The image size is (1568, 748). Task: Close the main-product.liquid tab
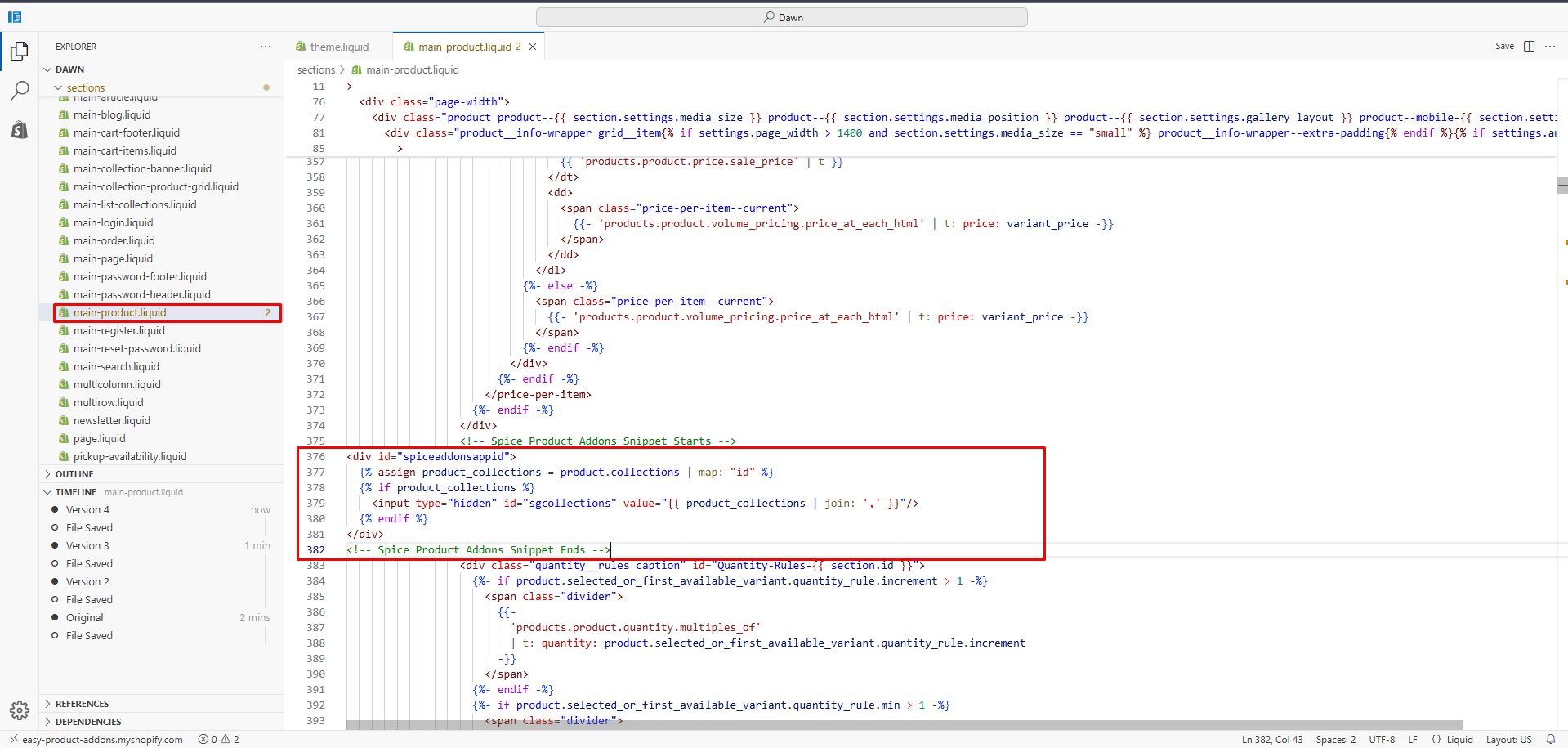pyautogui.click(x=533, y=47)
